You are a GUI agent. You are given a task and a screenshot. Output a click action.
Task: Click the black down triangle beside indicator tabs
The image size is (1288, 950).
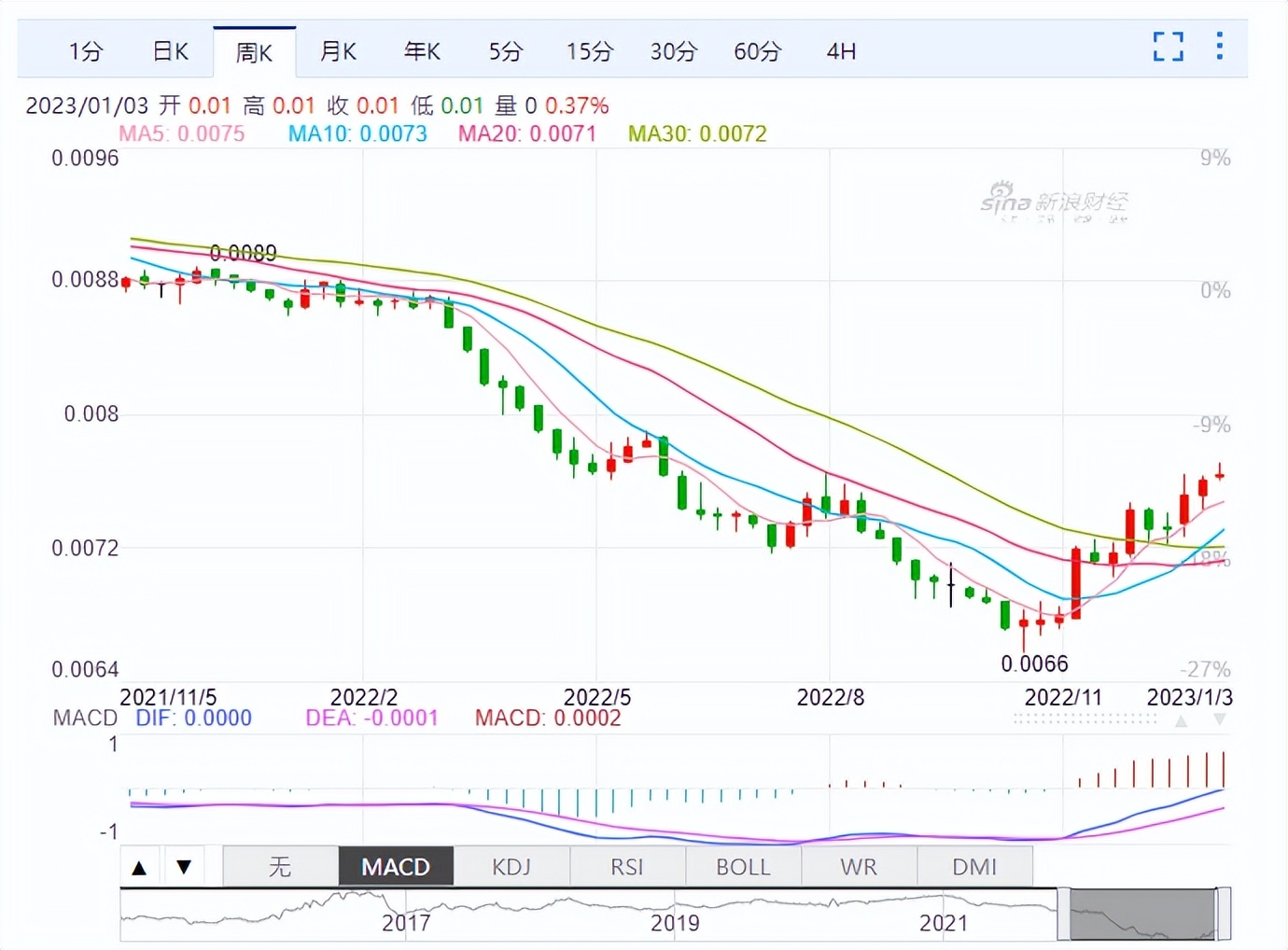(185, 867)
